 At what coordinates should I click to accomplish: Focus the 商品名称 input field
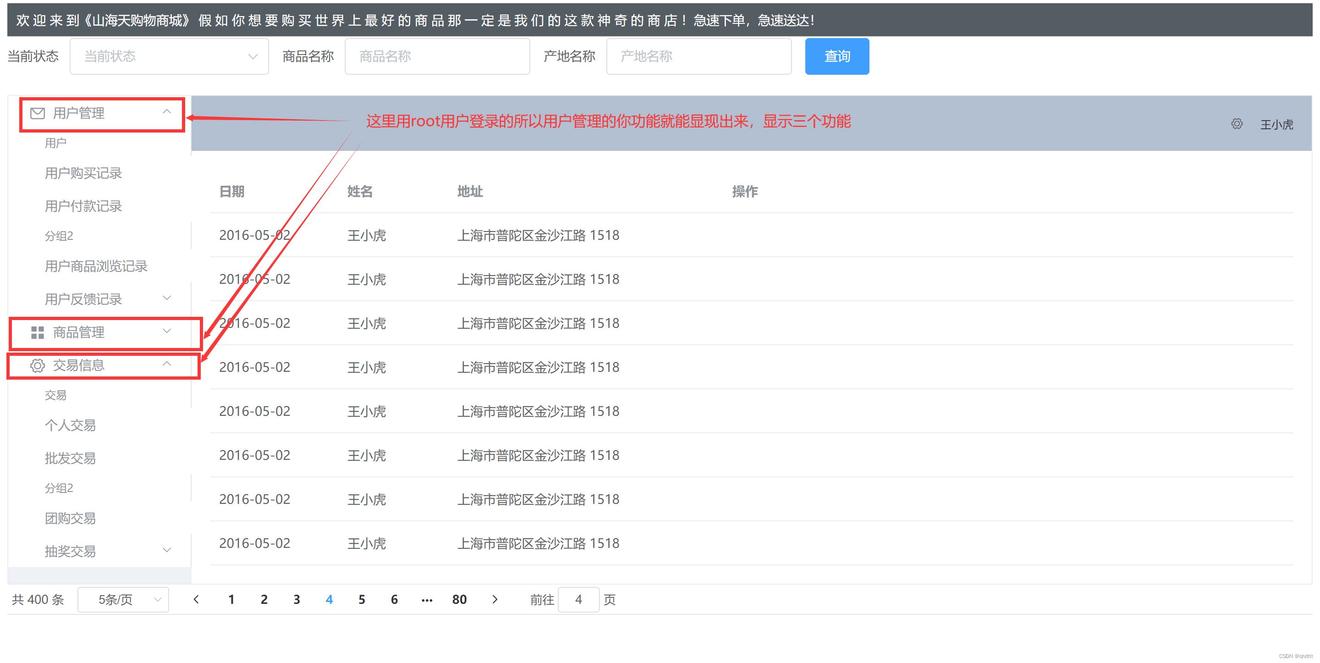pyautogui.click(x=437, y=57)
